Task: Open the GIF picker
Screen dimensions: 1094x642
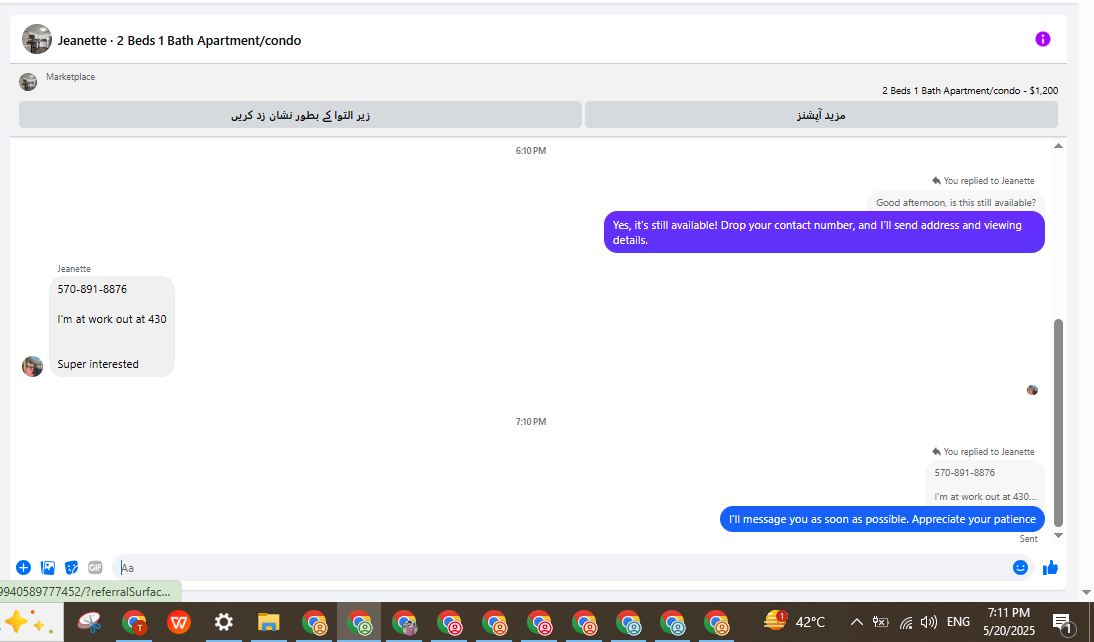Action: [96, 567]
